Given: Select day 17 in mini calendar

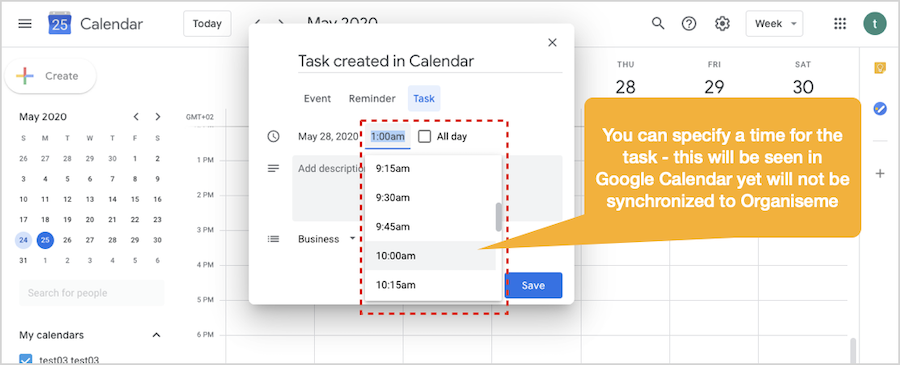Looking at the screenshot, I should [24, 220].
